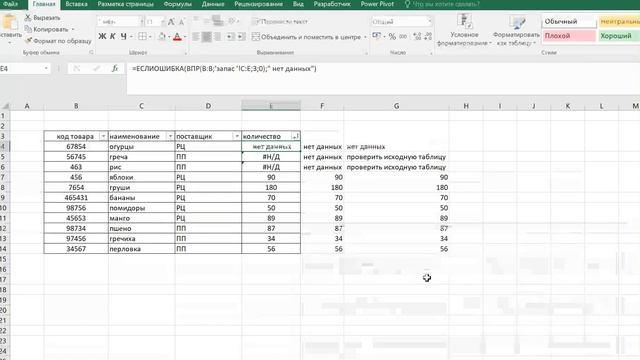Click Объединить и поместить в центре
Screen dimensions: 640x360
click(x=306, y=37)
